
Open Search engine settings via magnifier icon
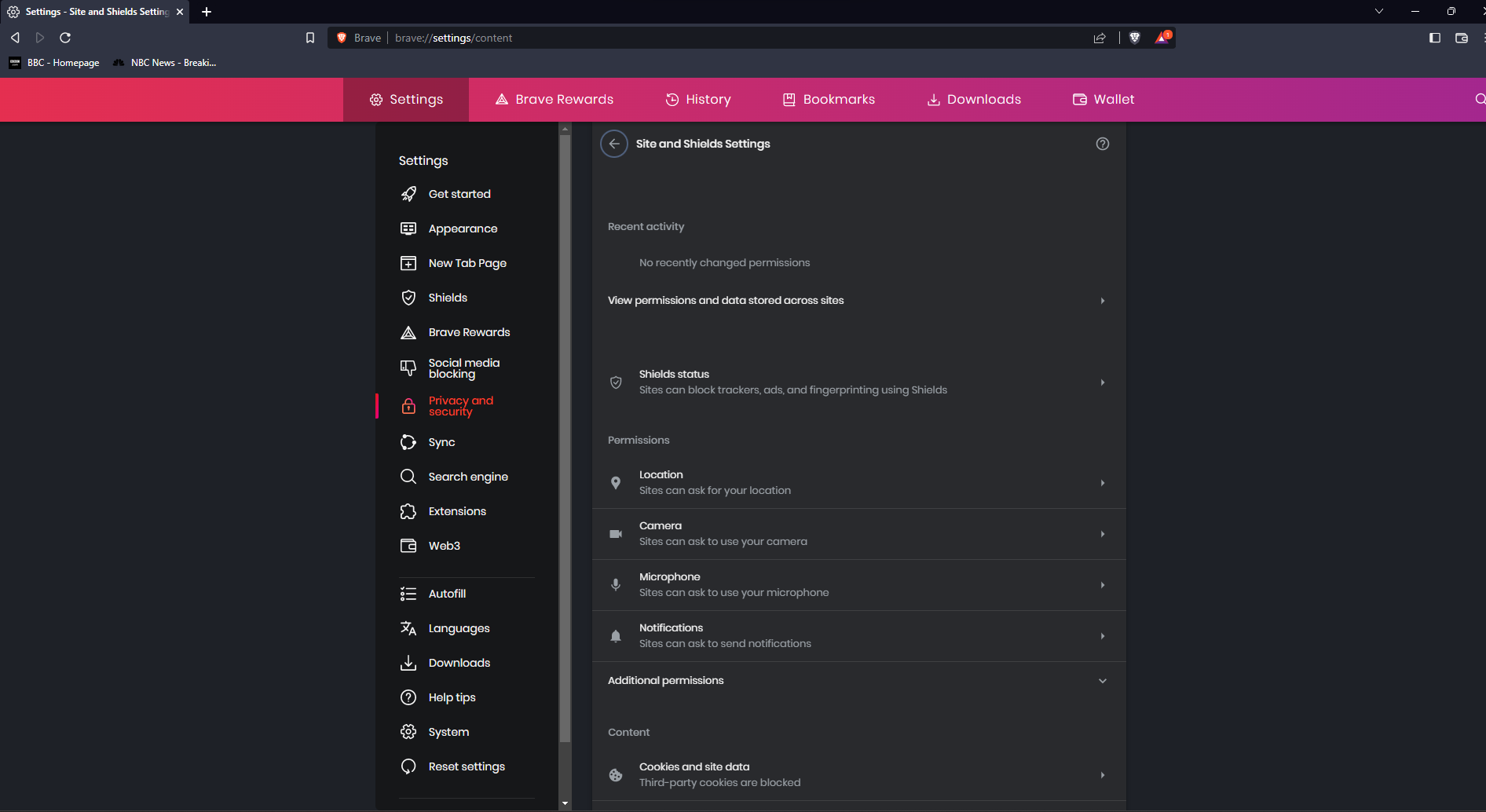409,477
